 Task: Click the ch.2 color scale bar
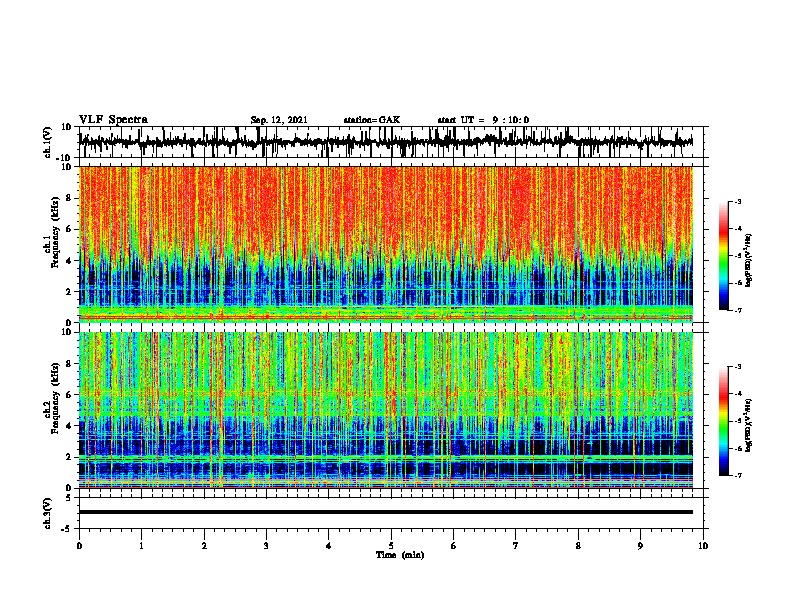[723, 421]
